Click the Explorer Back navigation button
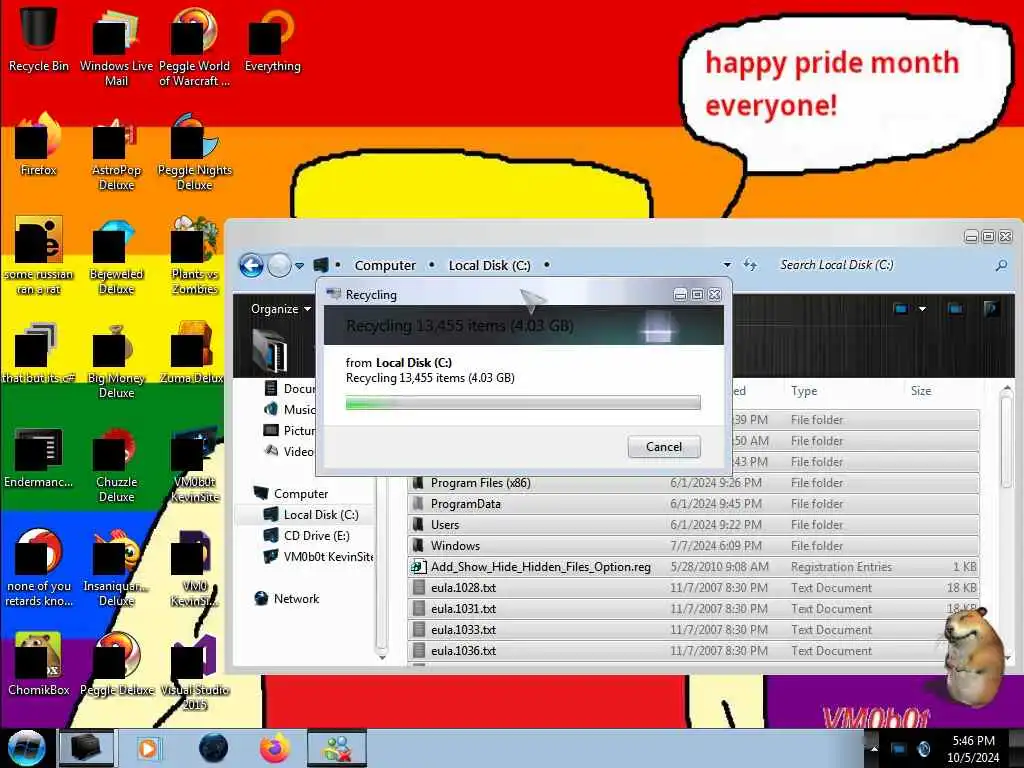Viewport: 1024px width, 768px height. click(251, 266)
